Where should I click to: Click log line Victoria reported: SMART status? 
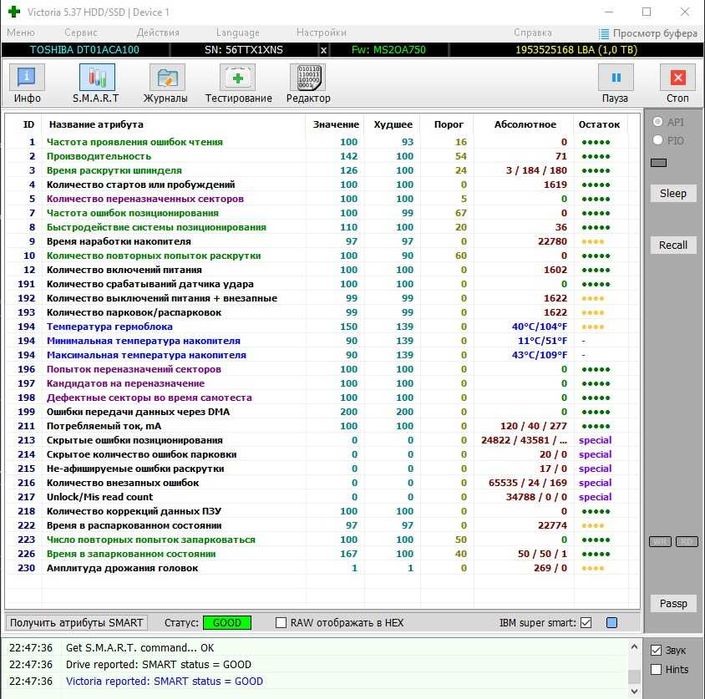pyautogui.click(x=164, y=681)
